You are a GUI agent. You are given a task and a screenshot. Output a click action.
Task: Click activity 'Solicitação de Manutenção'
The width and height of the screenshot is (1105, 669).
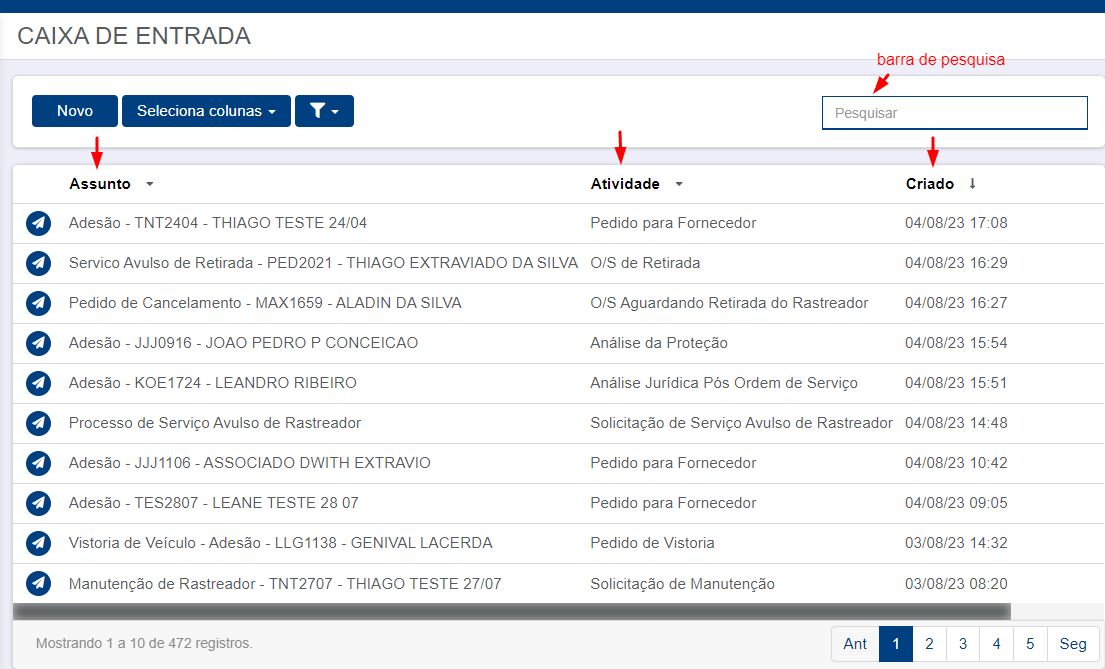coord(682,584)
